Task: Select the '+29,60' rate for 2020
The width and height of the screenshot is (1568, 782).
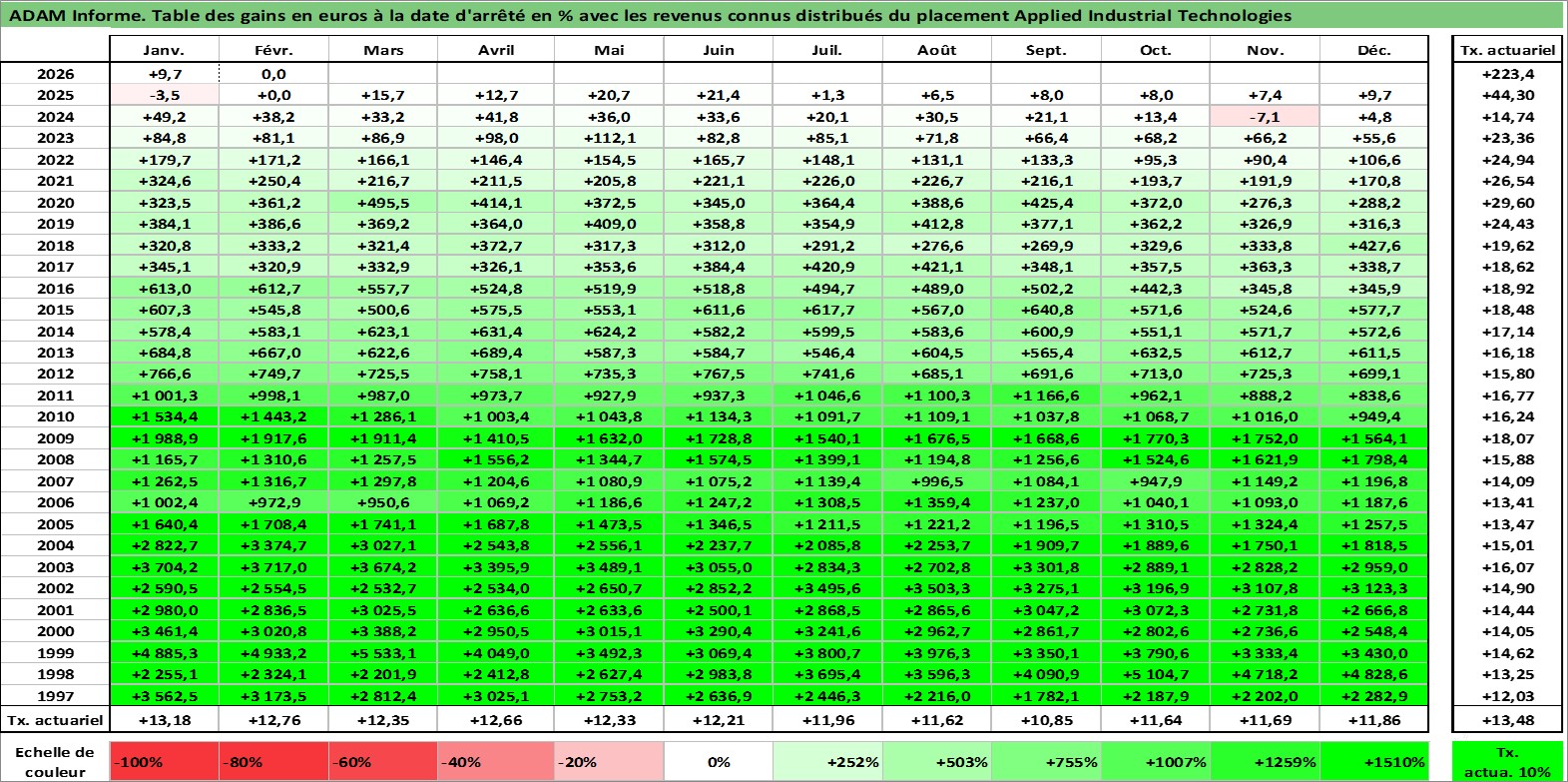Action: point(1507,203)
